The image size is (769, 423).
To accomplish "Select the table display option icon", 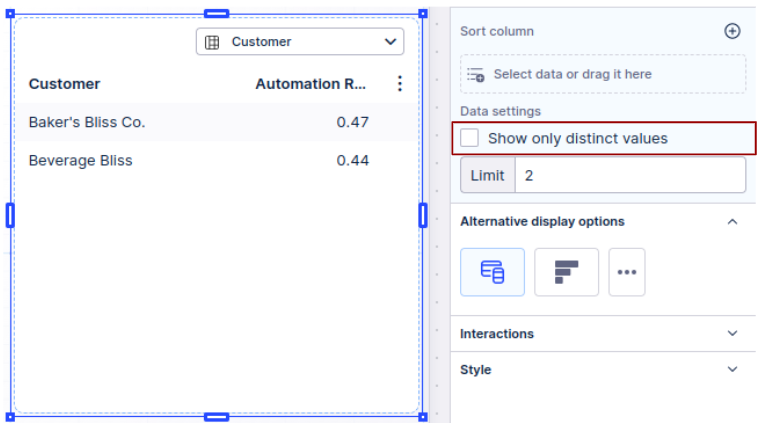I will (492, 272).
